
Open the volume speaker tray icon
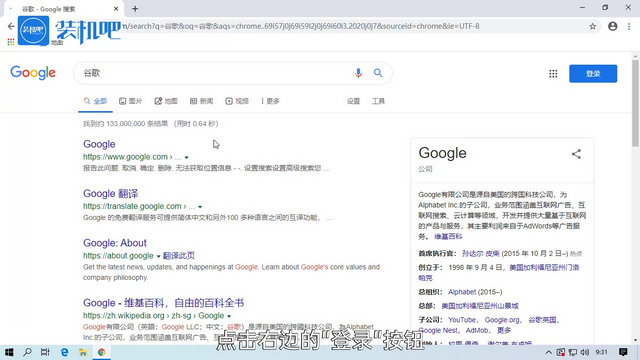point(585,352)
